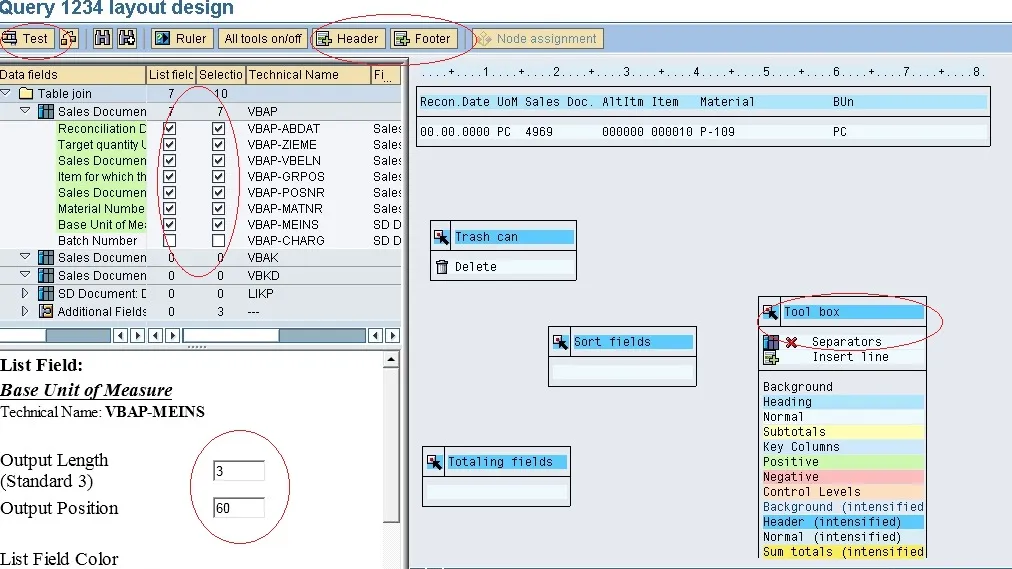The width and height of the screenshot is (1012, 569).
Task: Select the Heading color in Tool box
Action: click(x=842, y=402)
